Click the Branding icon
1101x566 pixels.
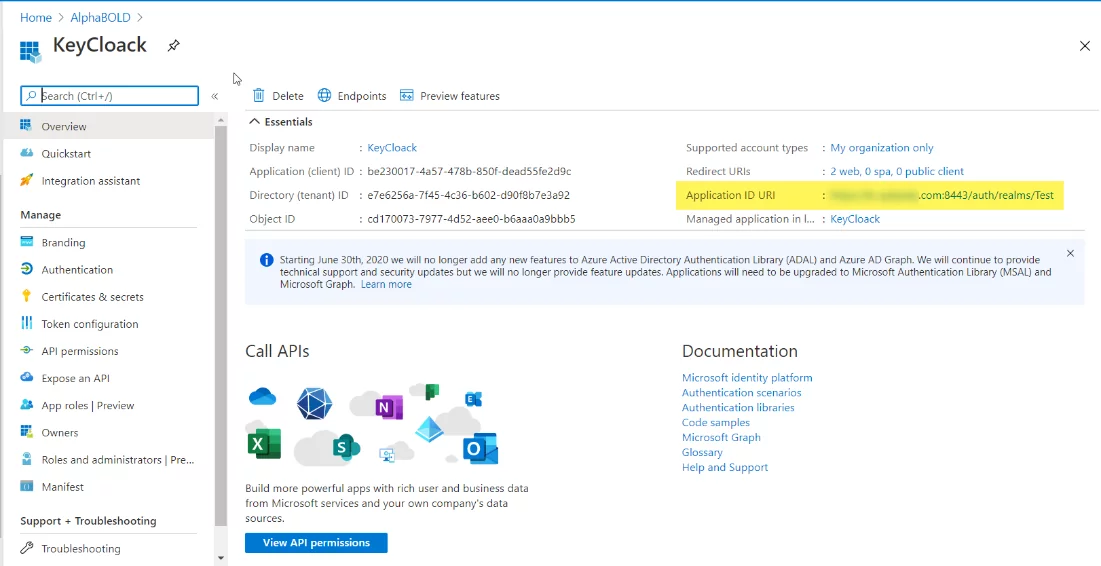pyautogui.click(x=27, y=242)
